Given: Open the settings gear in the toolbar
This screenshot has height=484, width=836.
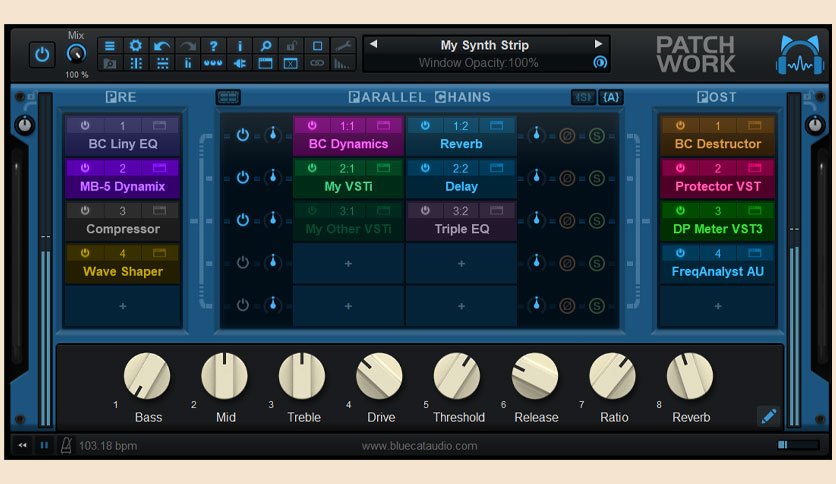Looking at the screenshot, I should 136,46.
